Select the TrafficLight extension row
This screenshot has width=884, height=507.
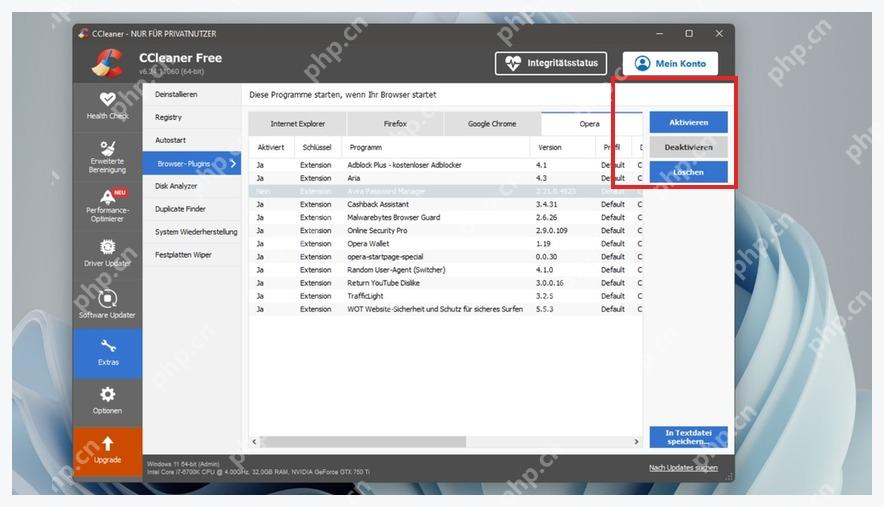point(445,296)
